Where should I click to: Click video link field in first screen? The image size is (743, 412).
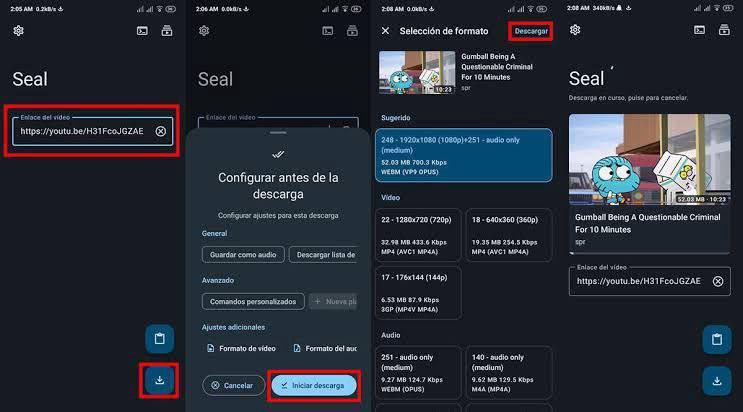[93, 131]
